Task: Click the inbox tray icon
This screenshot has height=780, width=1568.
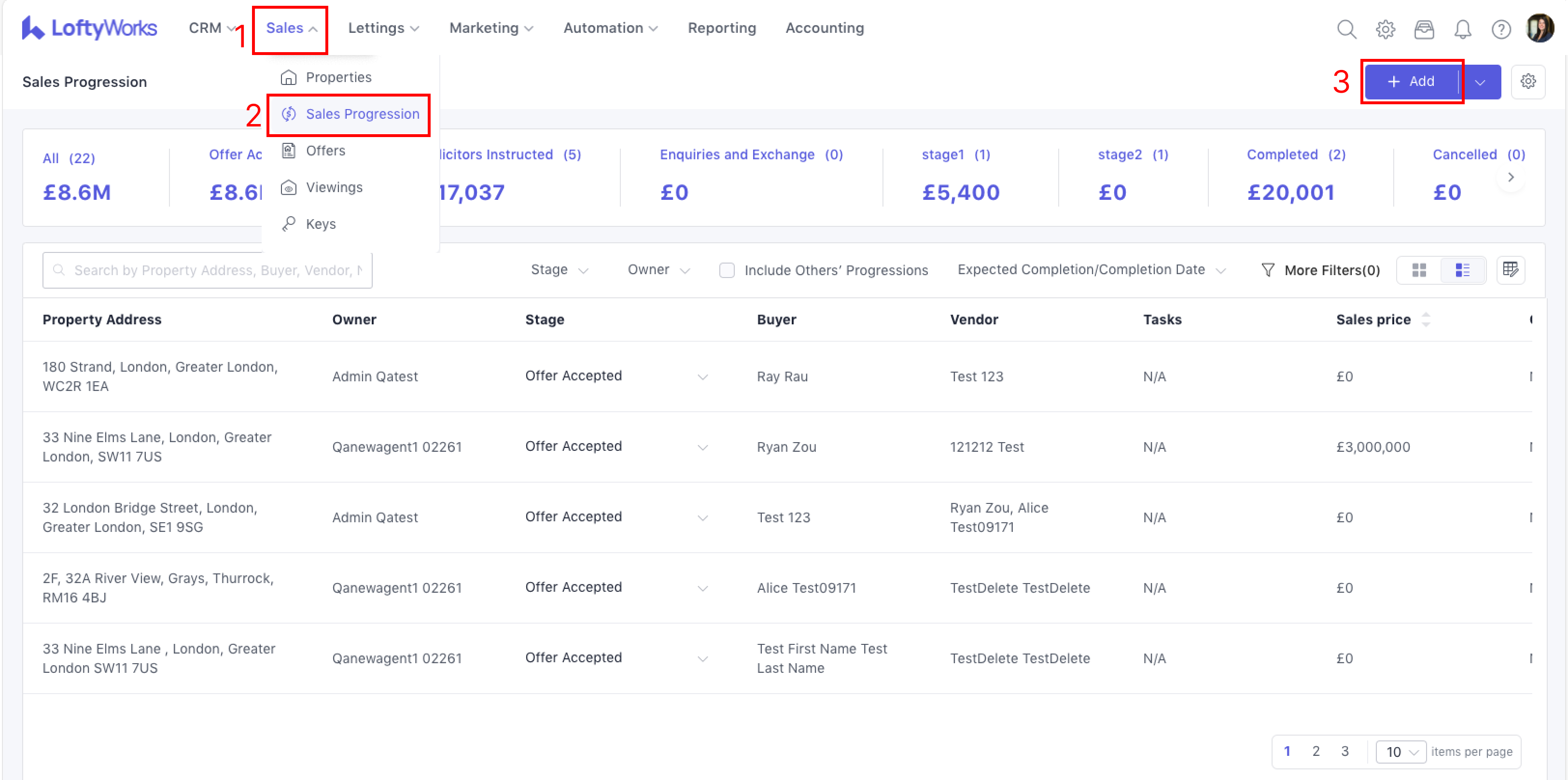Action: (x=1424, y=28)
